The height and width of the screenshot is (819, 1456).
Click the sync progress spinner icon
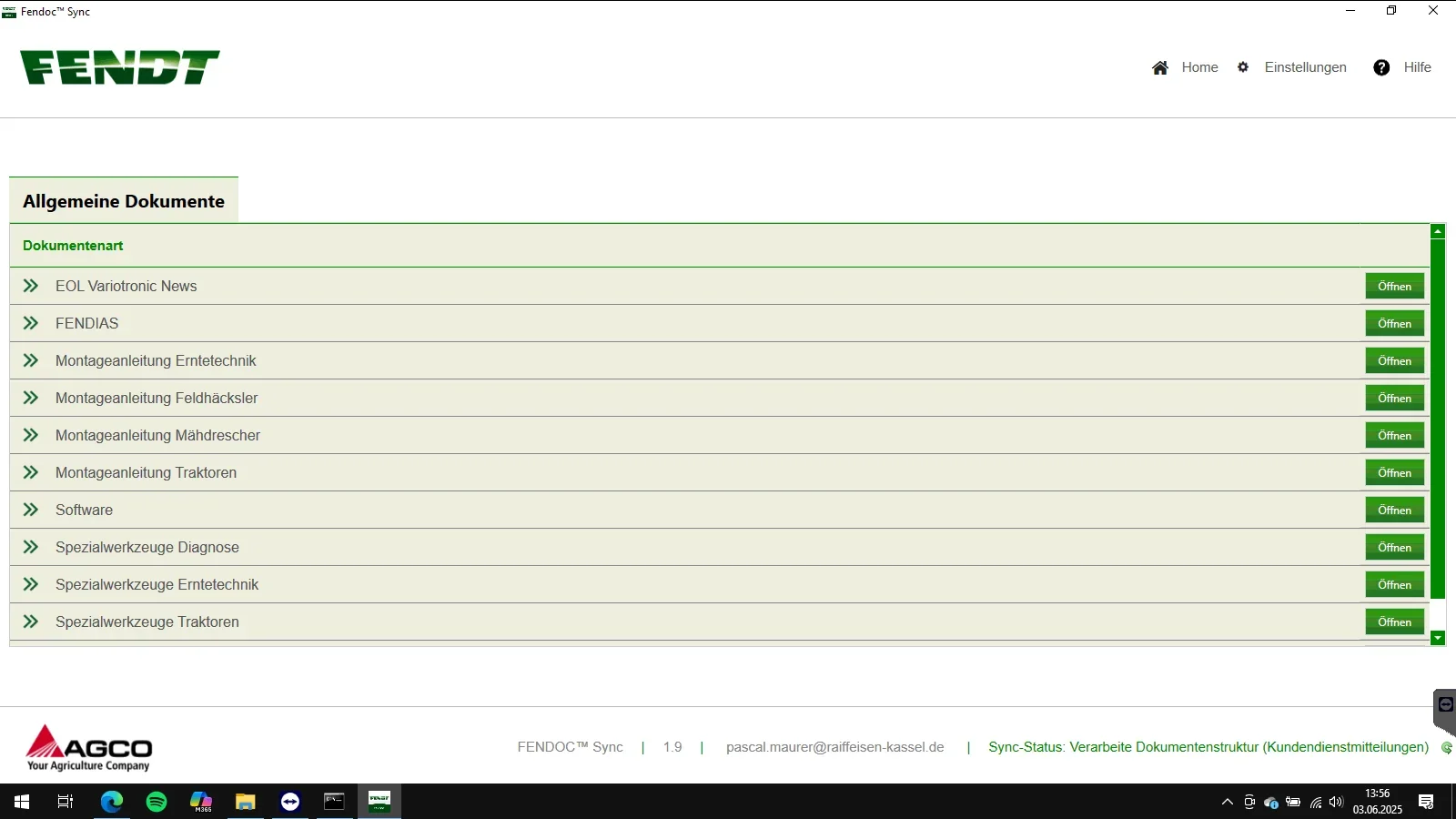tap(1447, 748)
